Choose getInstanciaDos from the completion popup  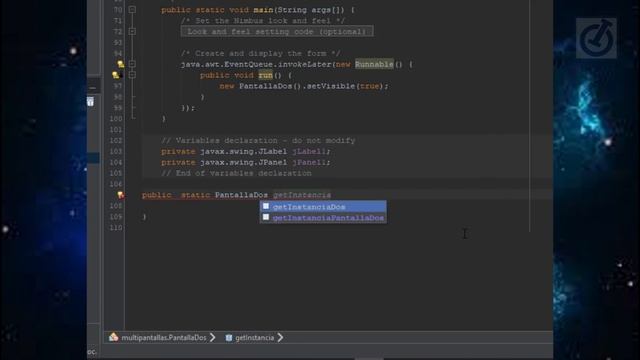(323, 207)
